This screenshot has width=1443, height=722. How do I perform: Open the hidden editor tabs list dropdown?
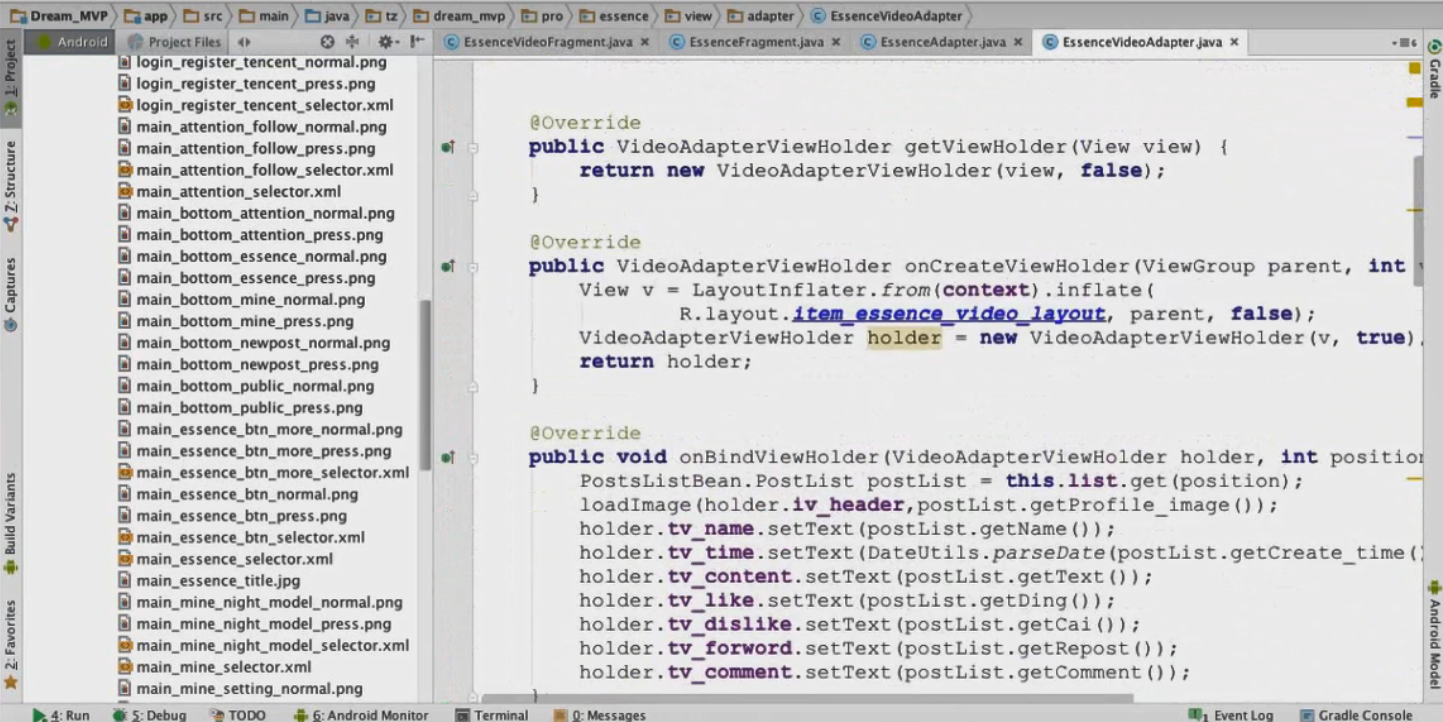[1404, 42]
